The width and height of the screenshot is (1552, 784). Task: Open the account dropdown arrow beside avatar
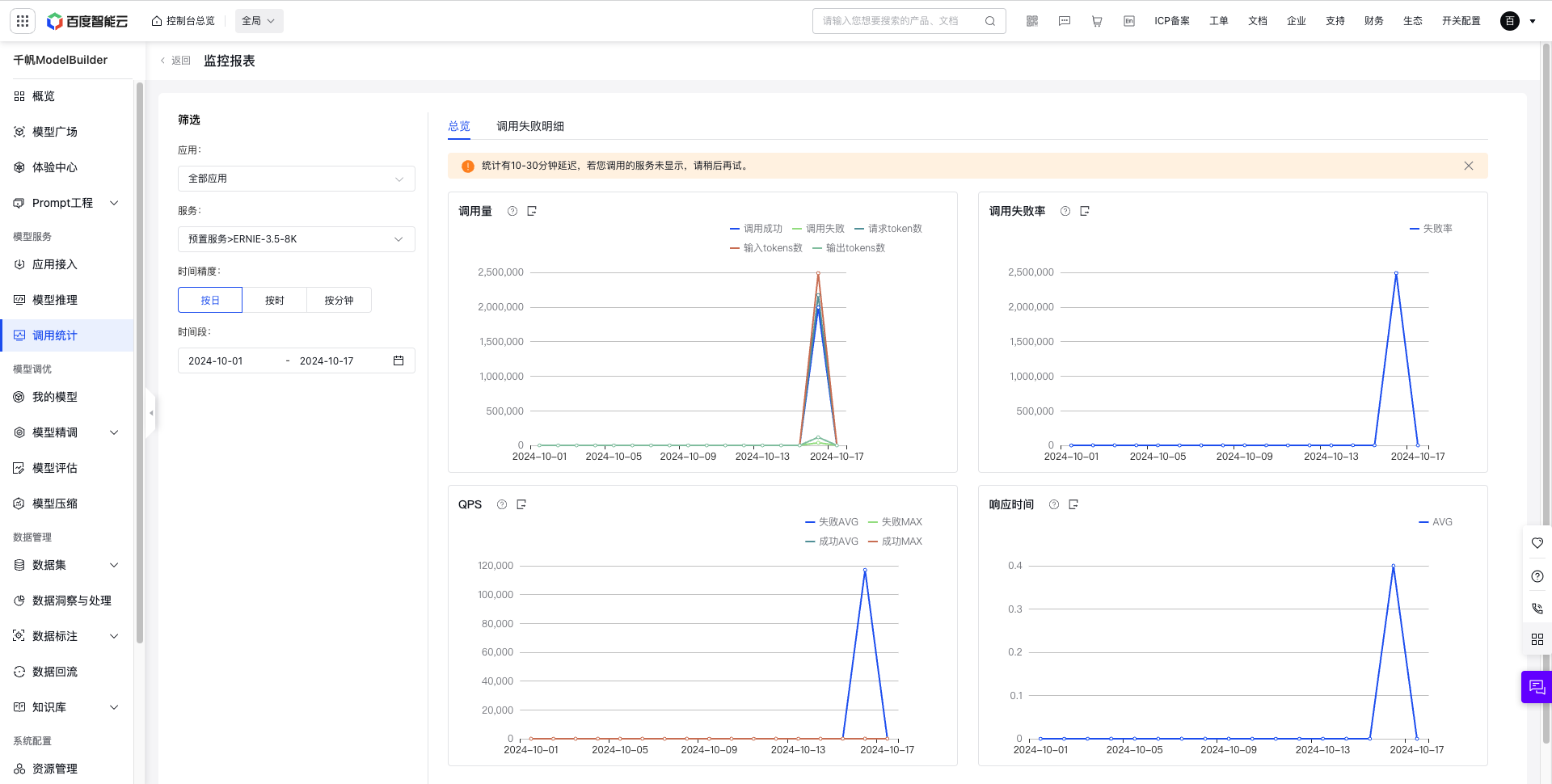click(1533, 21)
